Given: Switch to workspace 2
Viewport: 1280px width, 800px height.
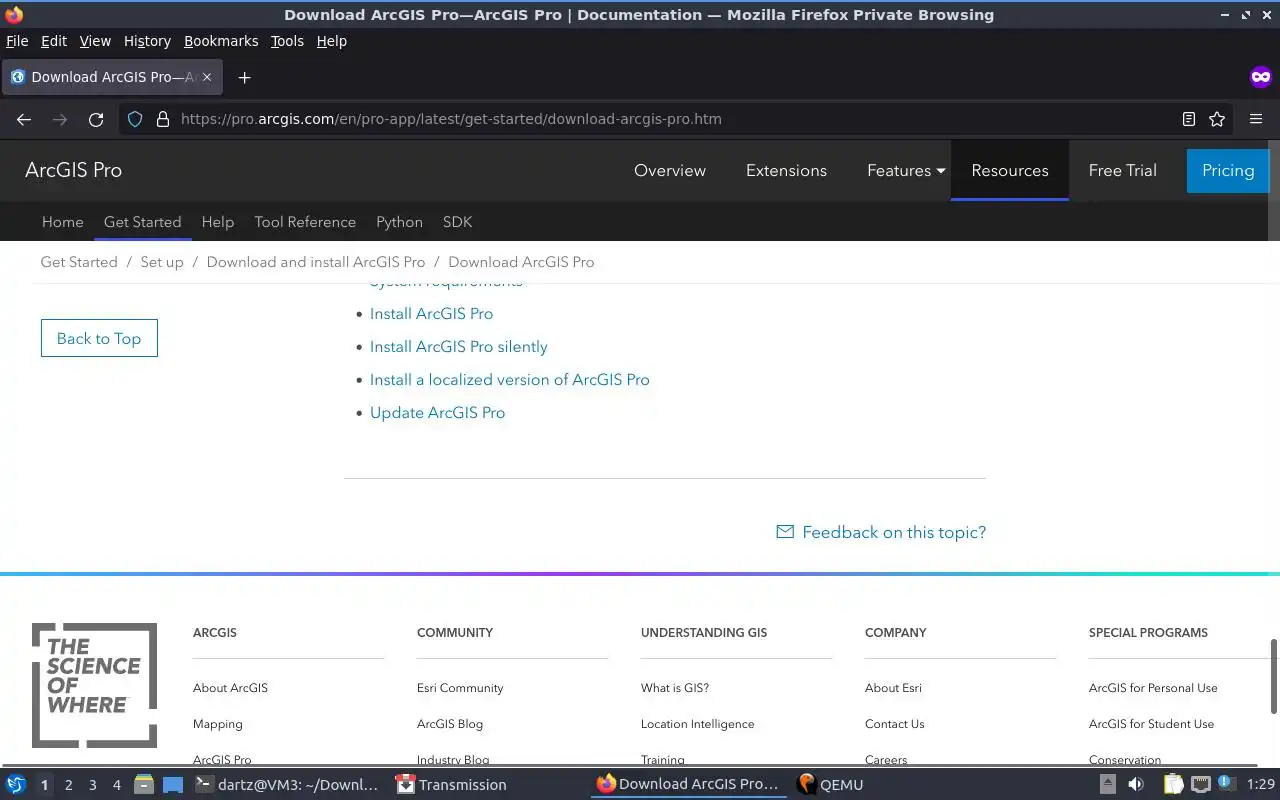Looking at the screenshot, I should point(68,785).
